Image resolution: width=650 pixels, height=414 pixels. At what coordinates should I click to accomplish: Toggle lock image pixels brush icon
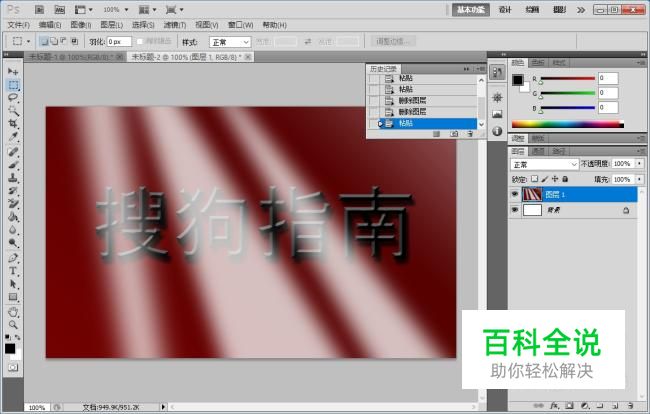click(545, 179)
